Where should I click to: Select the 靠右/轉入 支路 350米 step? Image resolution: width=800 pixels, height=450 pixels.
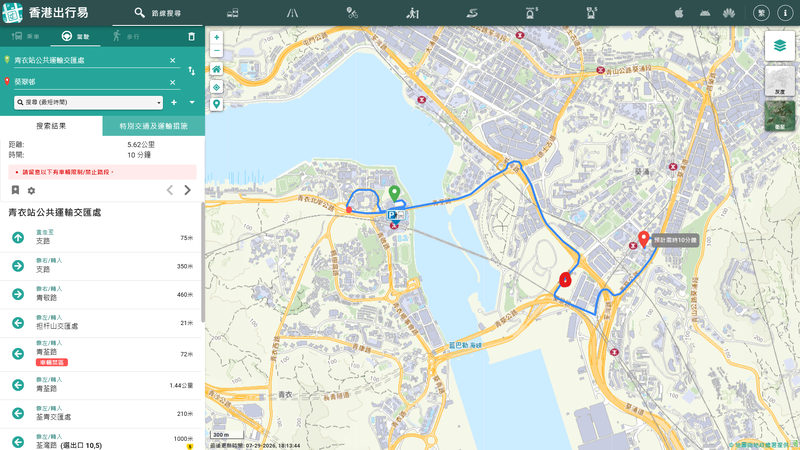101,266
